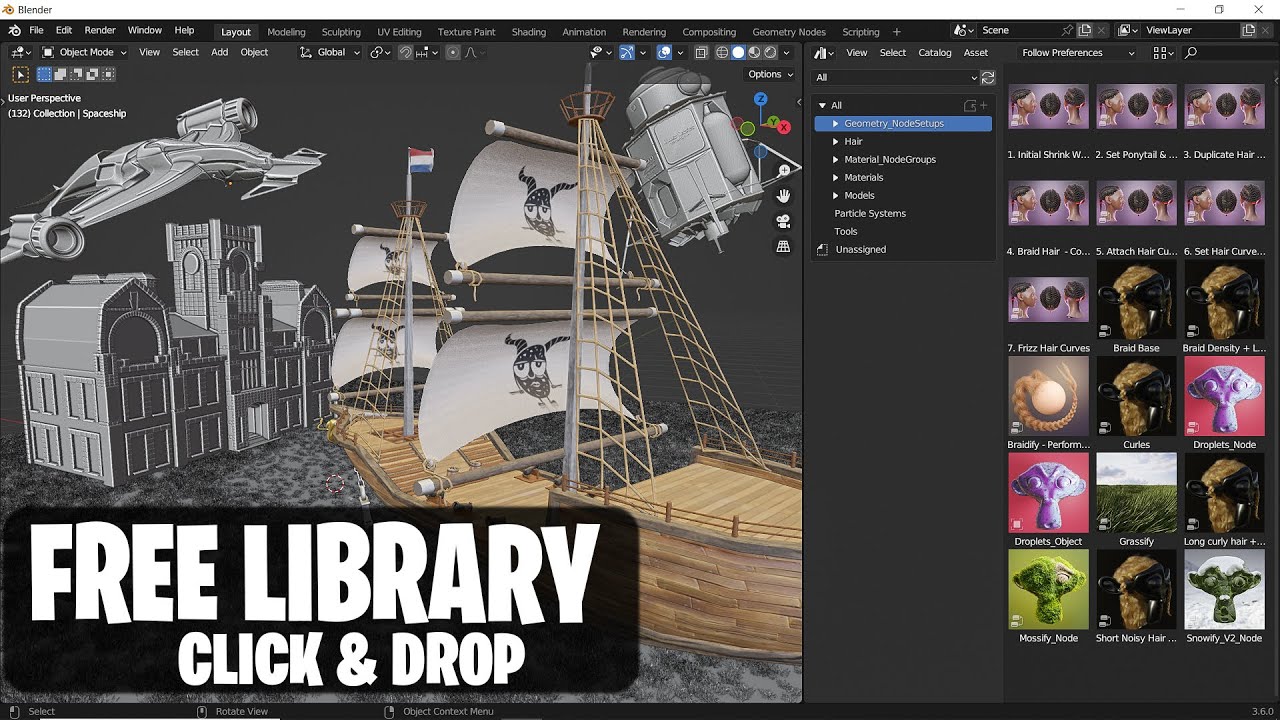The width and height of the screenshot is (1280, 720).
Task: Click the new asset catalog plus icon
Action: [x=984, y=105]
